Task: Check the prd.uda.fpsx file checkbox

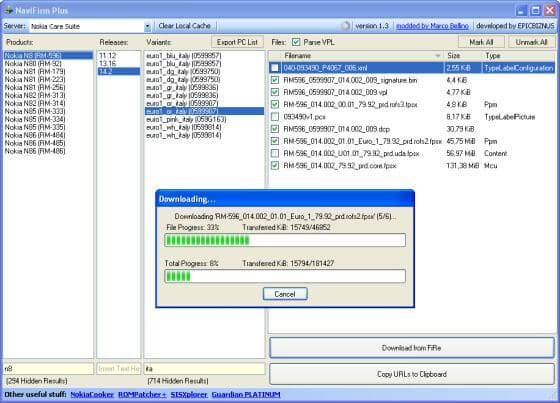Action: (275, 153)
